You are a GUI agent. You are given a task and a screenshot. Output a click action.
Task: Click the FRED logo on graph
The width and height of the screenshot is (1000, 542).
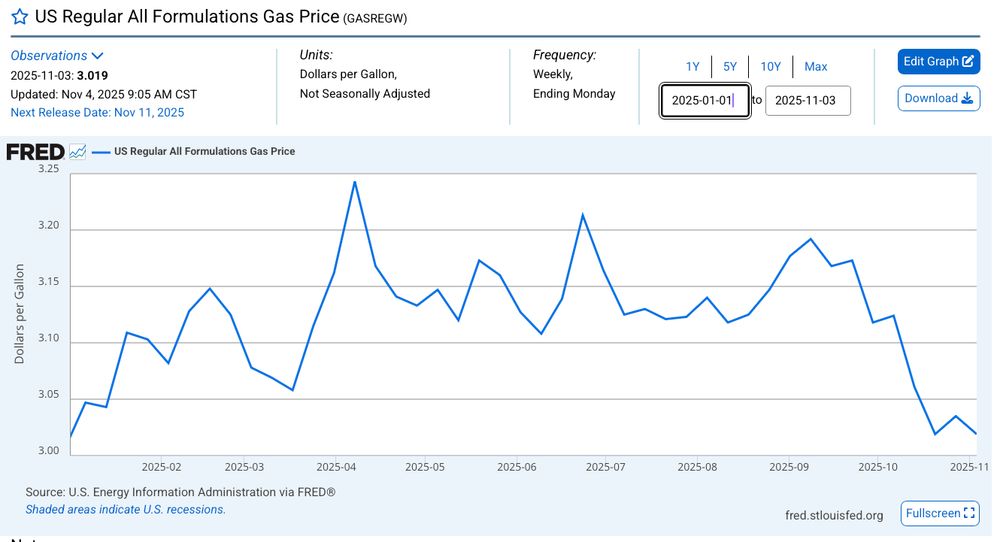(x=35, y=152)
